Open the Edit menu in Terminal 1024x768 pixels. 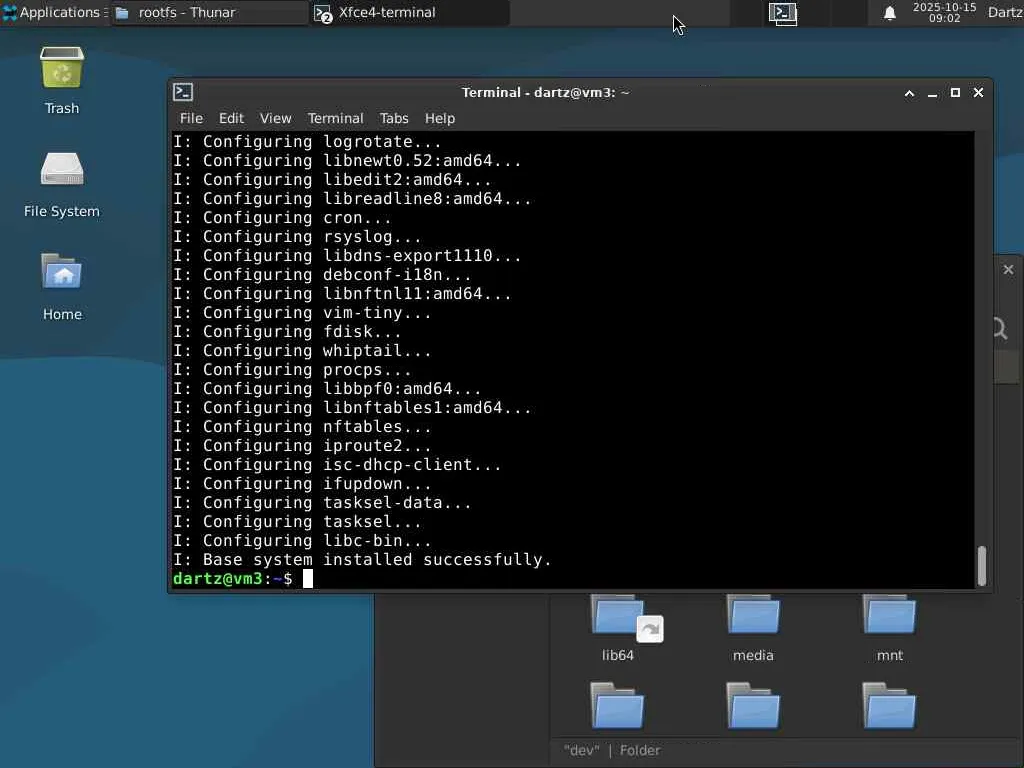[x=231, y=118]
